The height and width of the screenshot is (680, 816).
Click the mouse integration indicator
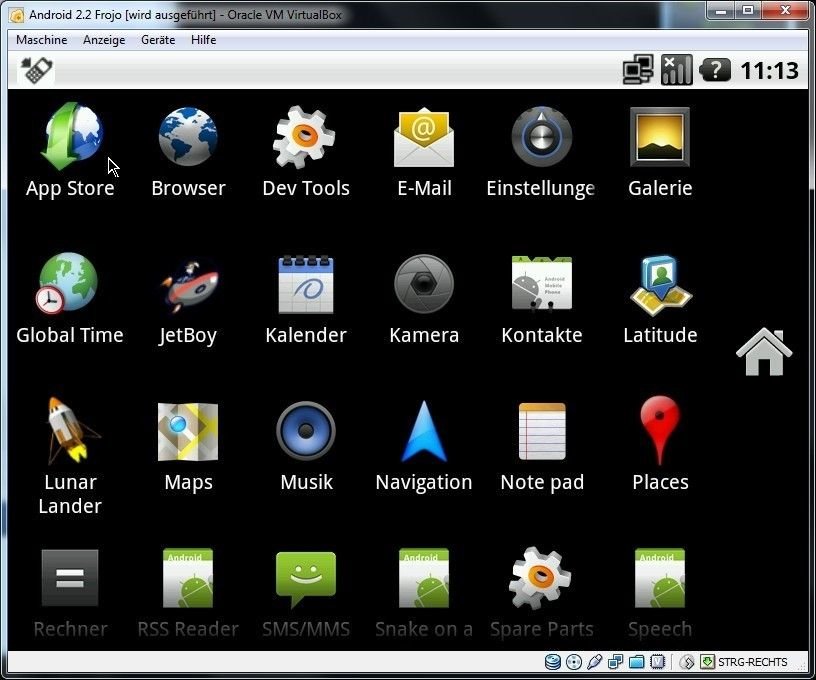tap(687, 662)
